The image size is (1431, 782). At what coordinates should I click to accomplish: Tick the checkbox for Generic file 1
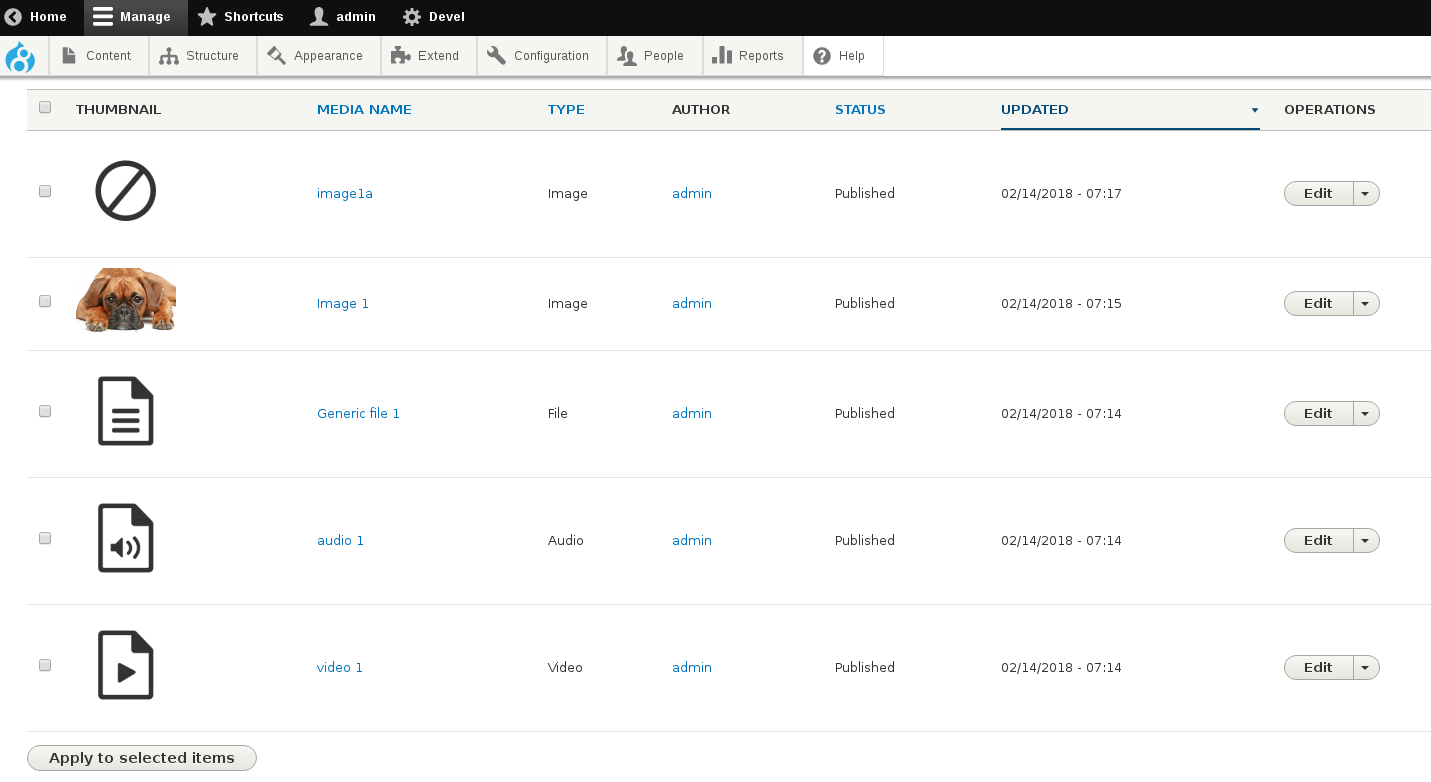45,411
